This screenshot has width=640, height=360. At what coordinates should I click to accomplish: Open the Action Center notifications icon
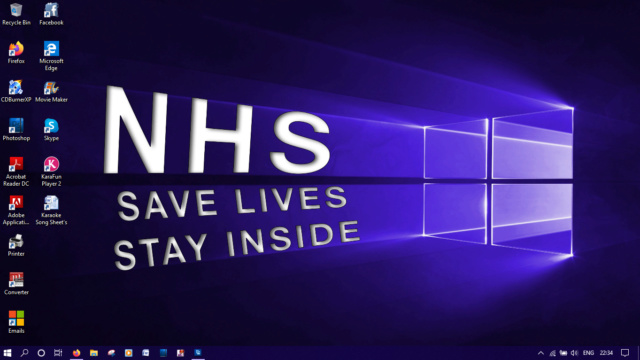[625, 353]
